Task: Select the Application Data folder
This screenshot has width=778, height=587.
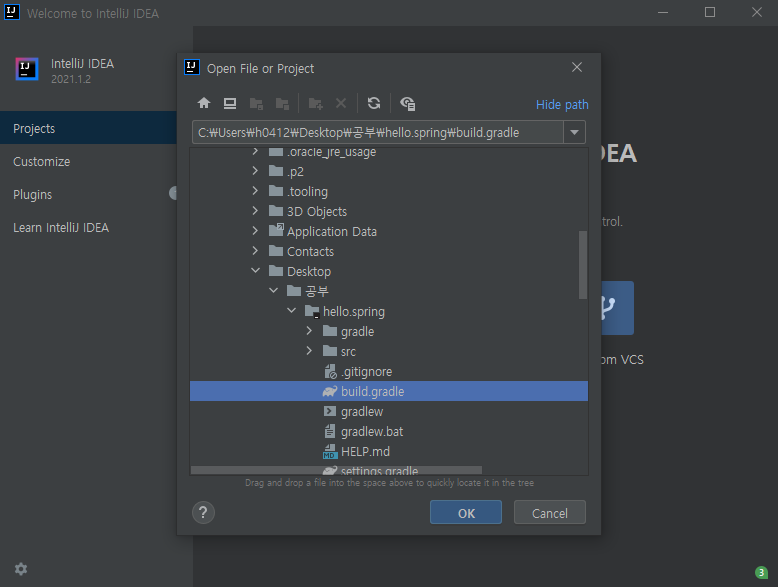Action: point(331,232)
